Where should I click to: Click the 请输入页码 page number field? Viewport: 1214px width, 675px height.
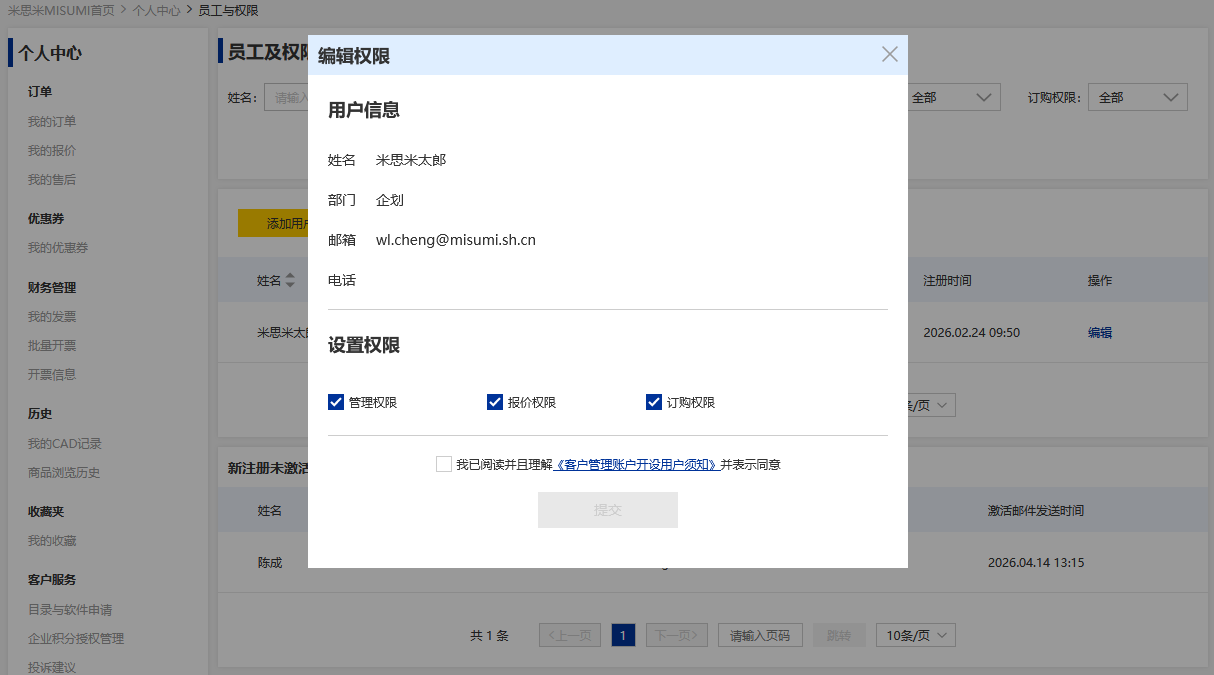click(760, 635)
